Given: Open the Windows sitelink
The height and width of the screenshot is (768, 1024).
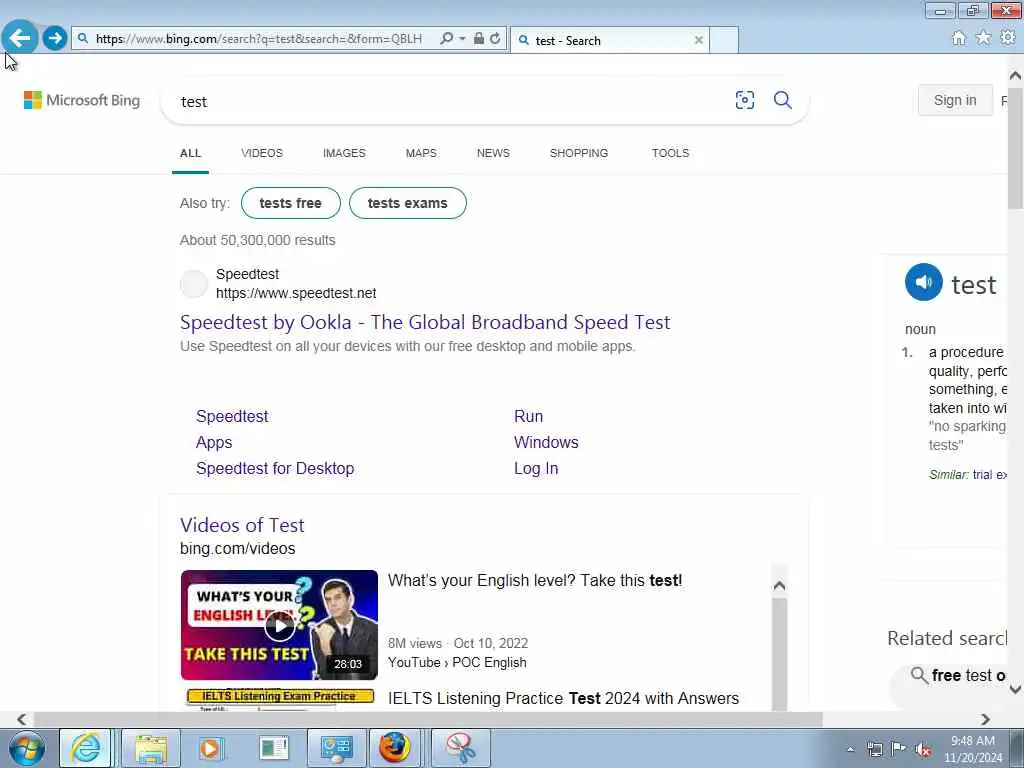Looking at the screenshot, I should [546, 442].
